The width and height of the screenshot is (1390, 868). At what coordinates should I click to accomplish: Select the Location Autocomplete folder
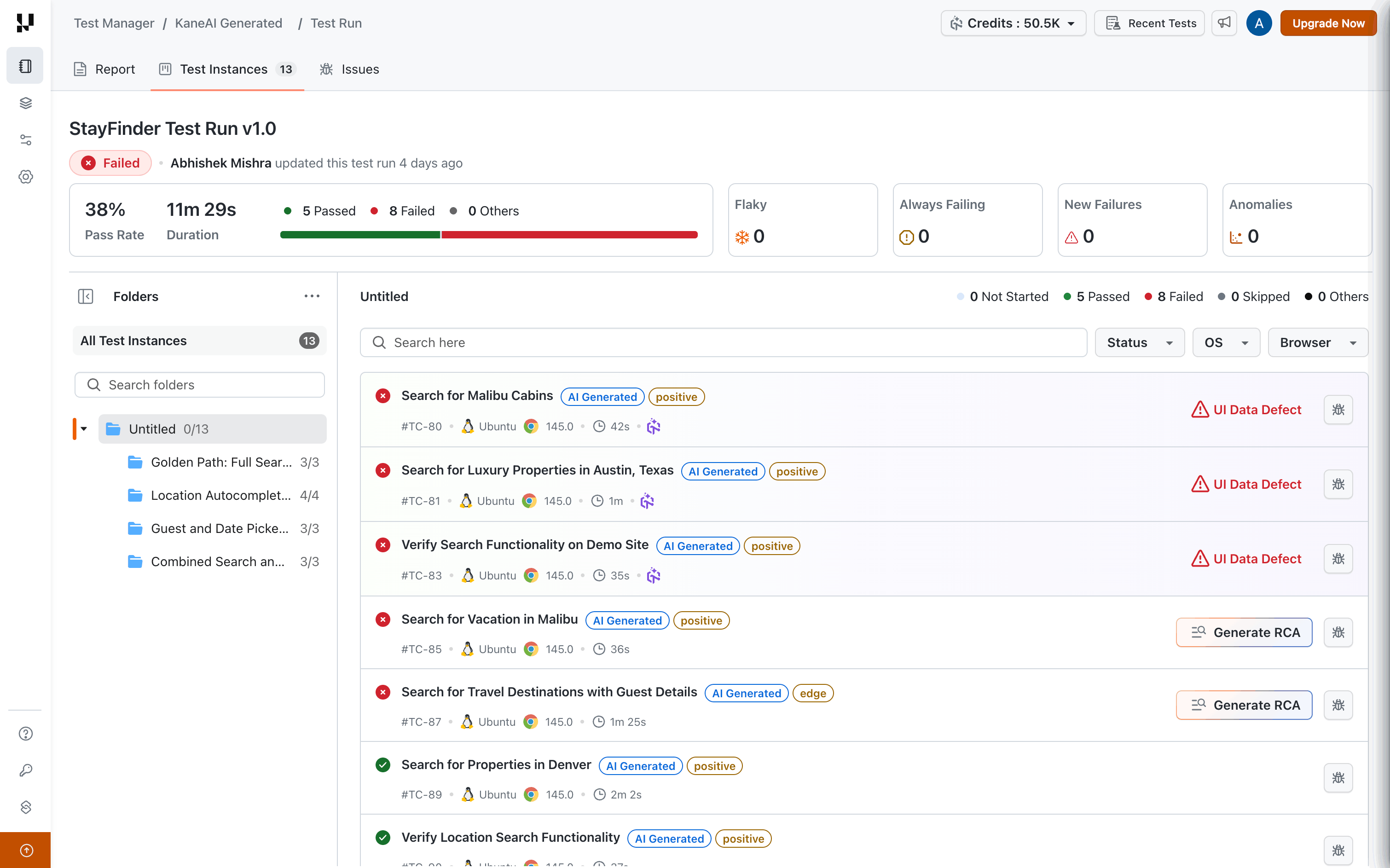click(x=220, y=495)
